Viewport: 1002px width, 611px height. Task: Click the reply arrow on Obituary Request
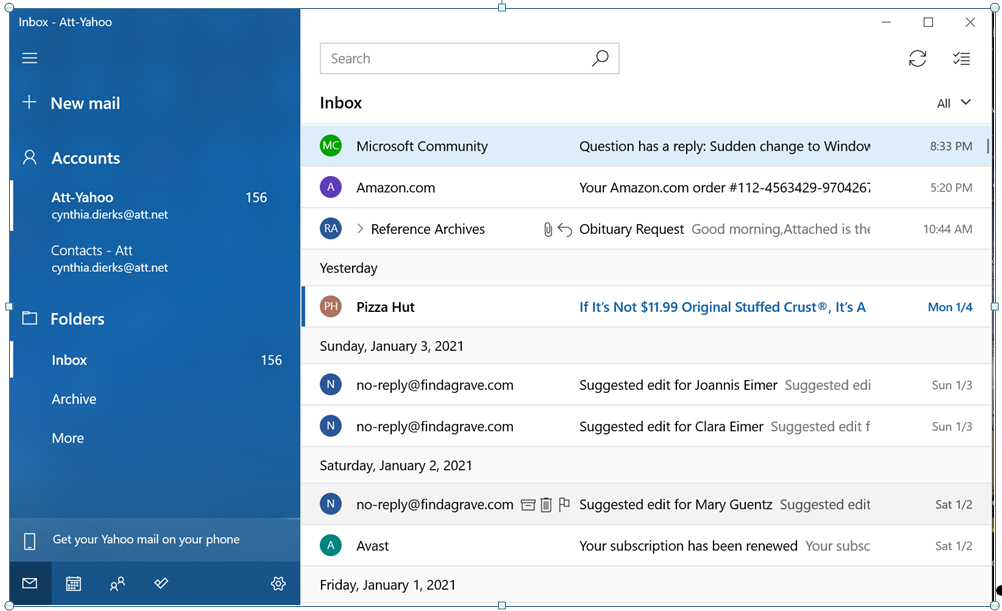pyautogui.click(x=564, y=229)
